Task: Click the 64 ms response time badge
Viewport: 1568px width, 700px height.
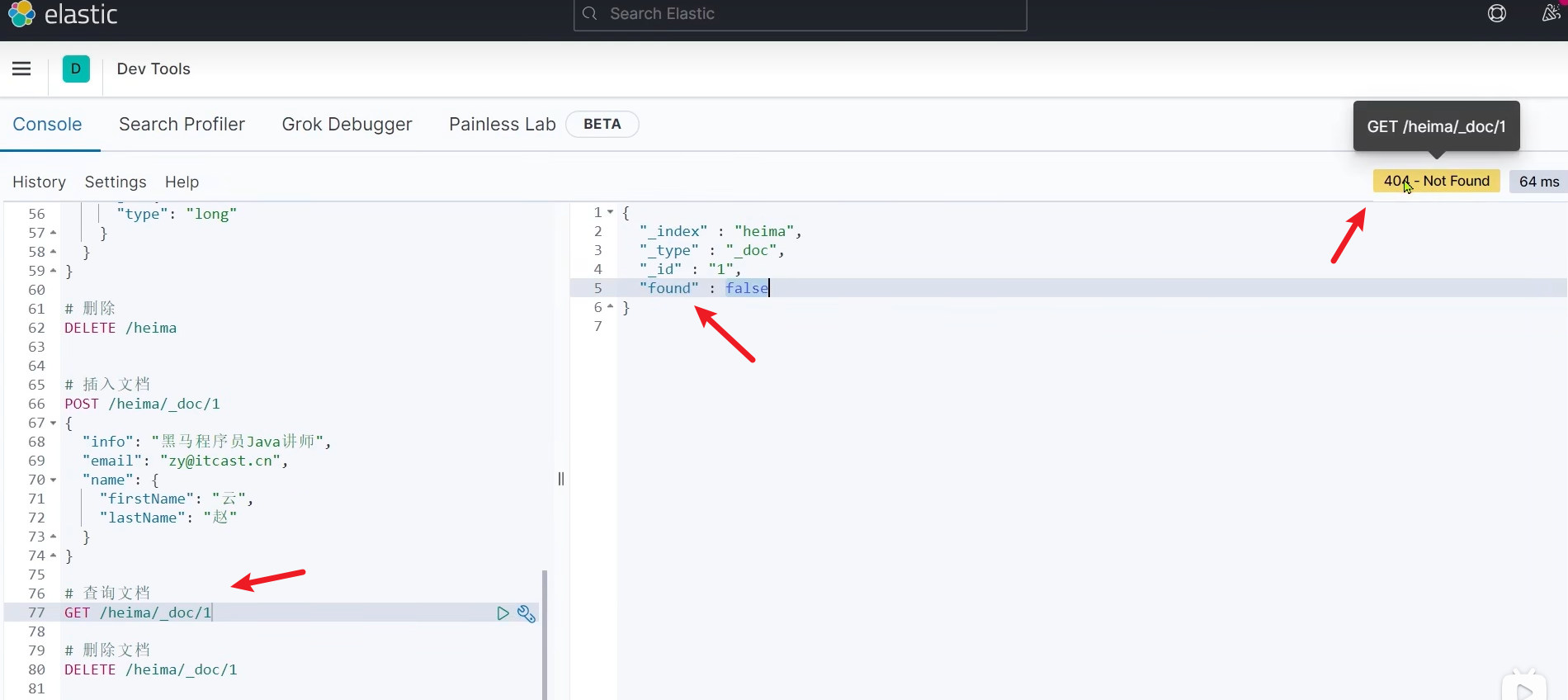Action: point(1539,181)
